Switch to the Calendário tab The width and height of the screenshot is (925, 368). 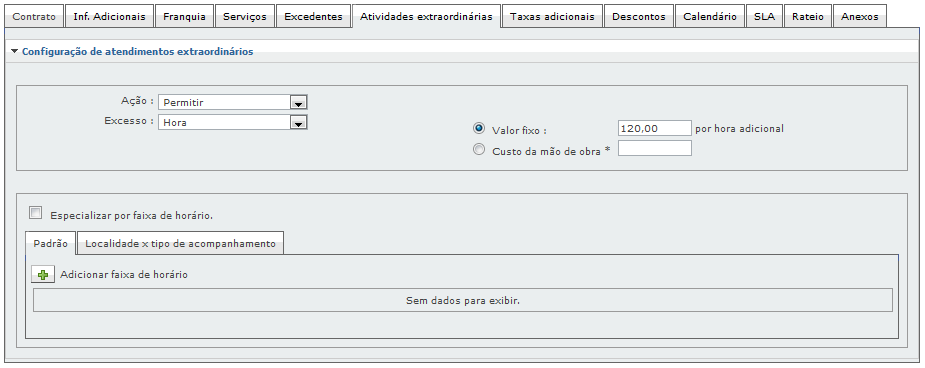710,17
